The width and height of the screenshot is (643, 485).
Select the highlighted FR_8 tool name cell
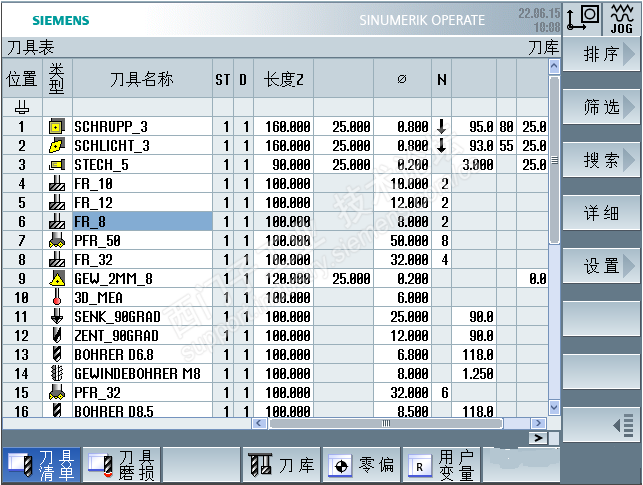point(142,221)
